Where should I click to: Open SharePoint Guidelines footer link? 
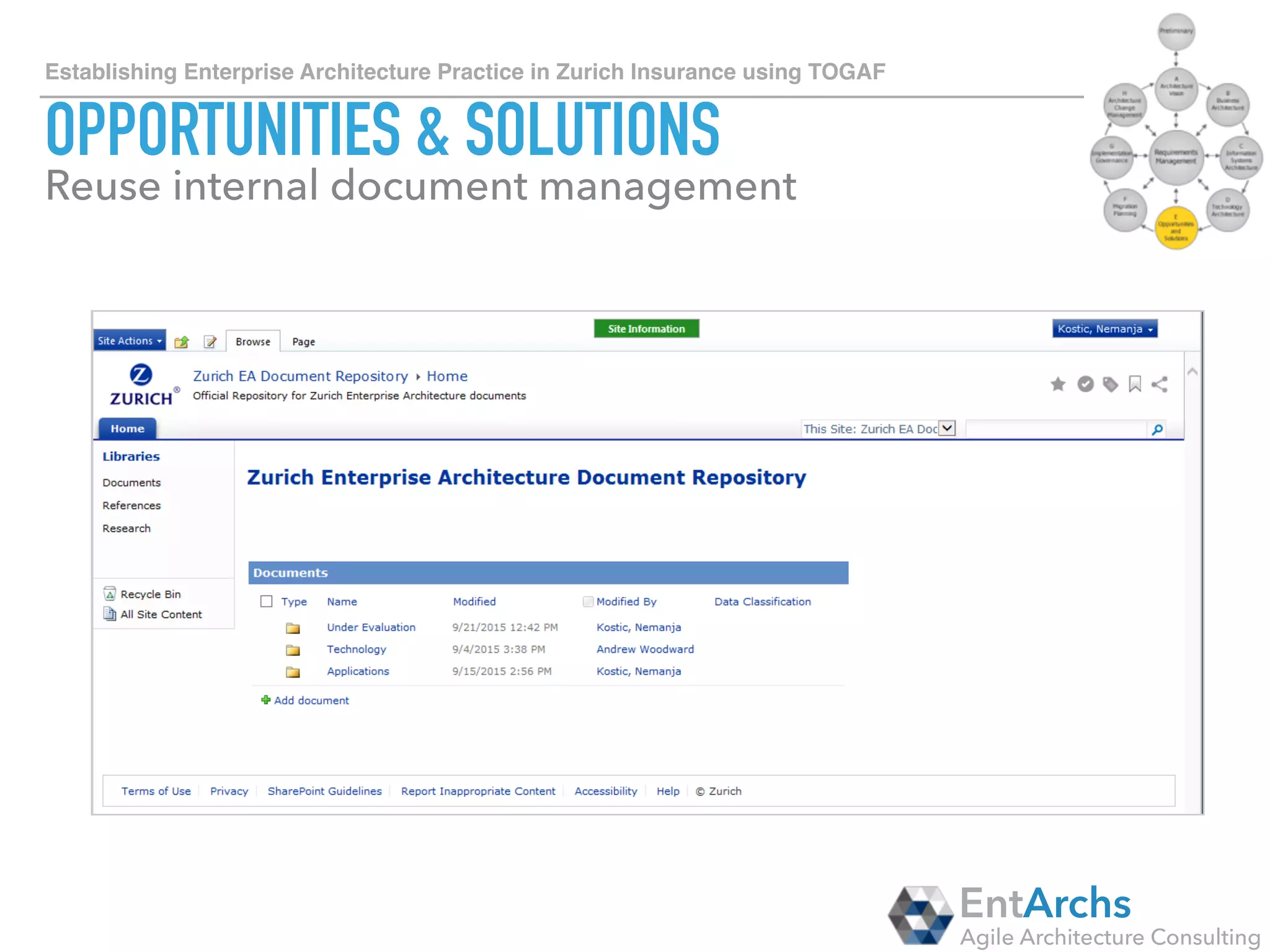coord(325,791)
